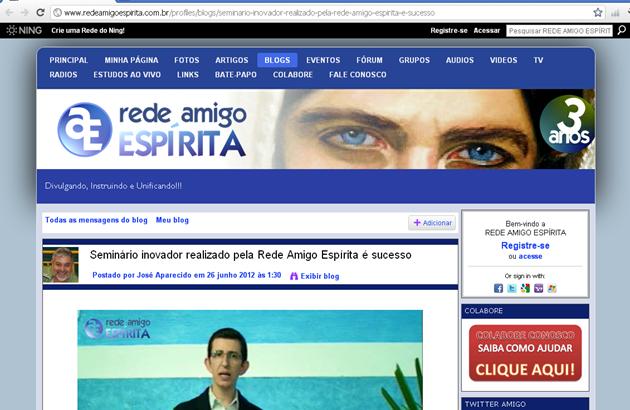630x410 pixels.
Task: Sign in with Twitter icon
Action: point(512,288)
